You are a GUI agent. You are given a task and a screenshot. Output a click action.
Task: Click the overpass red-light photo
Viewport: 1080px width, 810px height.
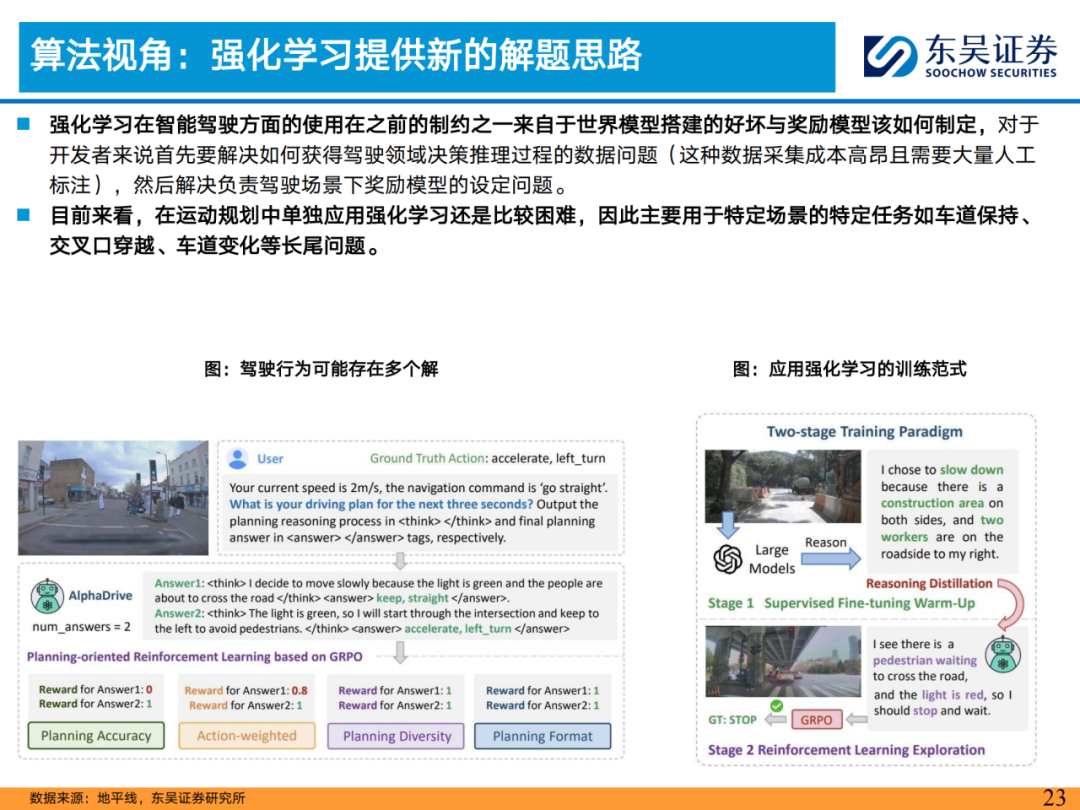[x=783, y=661]
